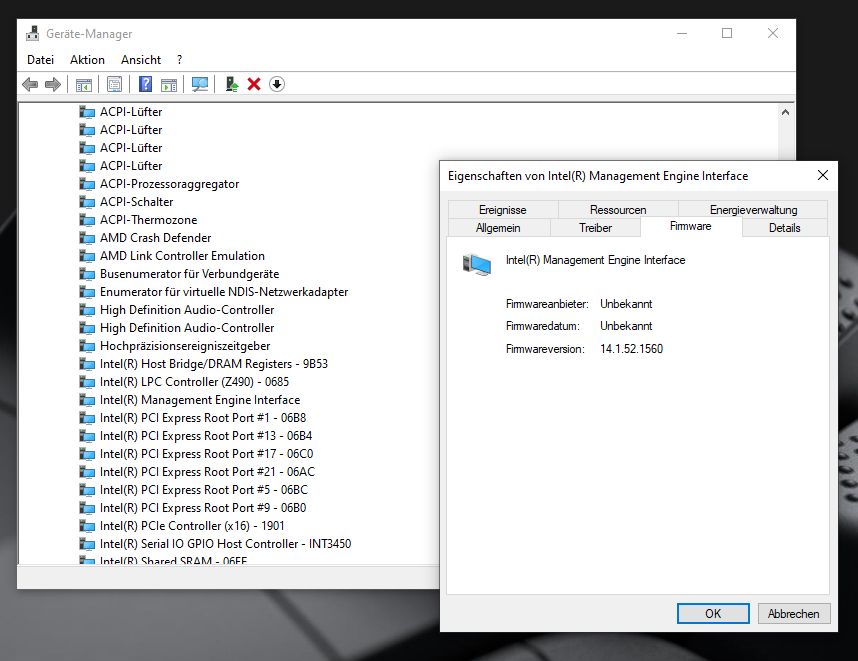Select Intel(R) Host Bridge/DRAM Registers - 9B53
The height and width of the screenshot is (661, 858).
(213, 364)
